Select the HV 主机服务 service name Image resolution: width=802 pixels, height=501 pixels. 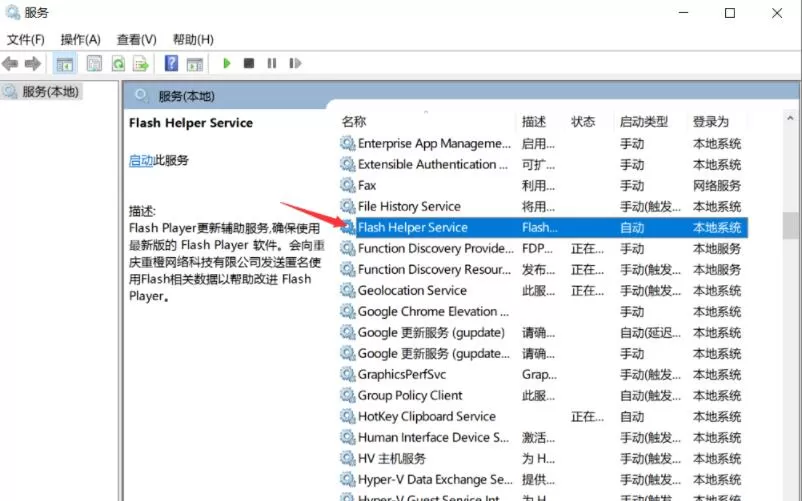click(x=392, y=459)
